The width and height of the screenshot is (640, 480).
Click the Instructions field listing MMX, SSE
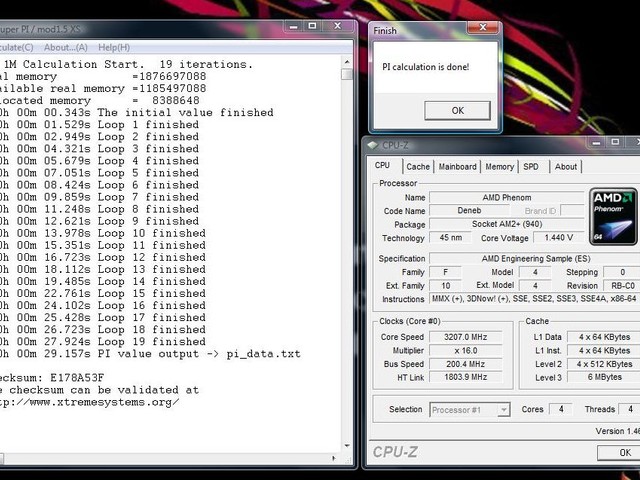(535, 299)
